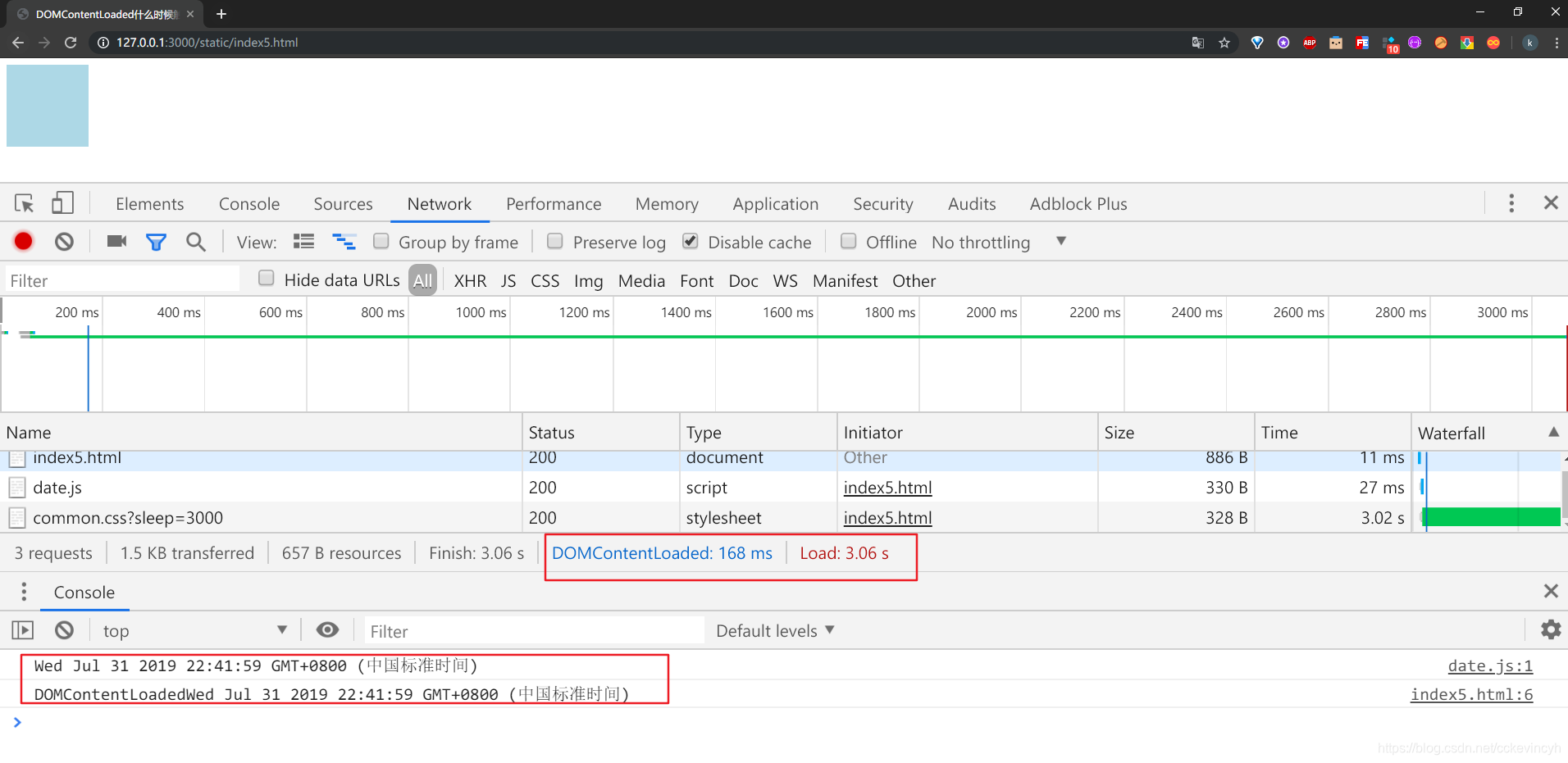The width and height of the screenshot is (1568, 763).
Task: Open DevTools customize three-dot menu
Action: coord(1511,203)
